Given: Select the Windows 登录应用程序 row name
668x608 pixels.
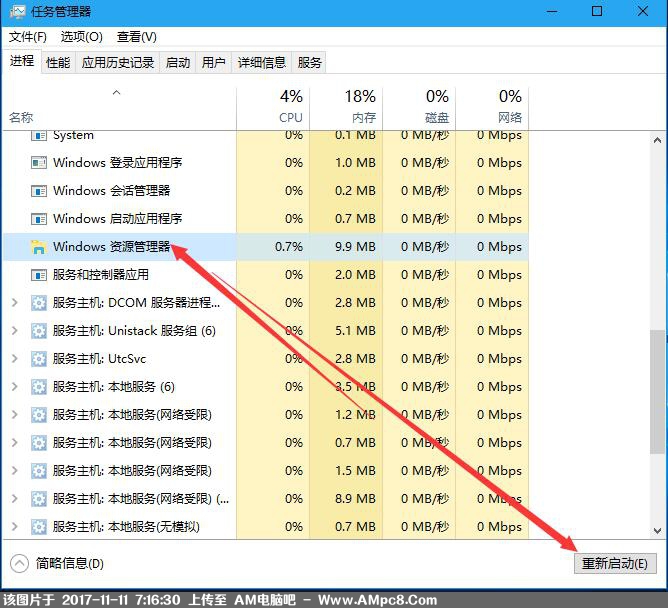Looking at the screenshot, I should point(118,163).
